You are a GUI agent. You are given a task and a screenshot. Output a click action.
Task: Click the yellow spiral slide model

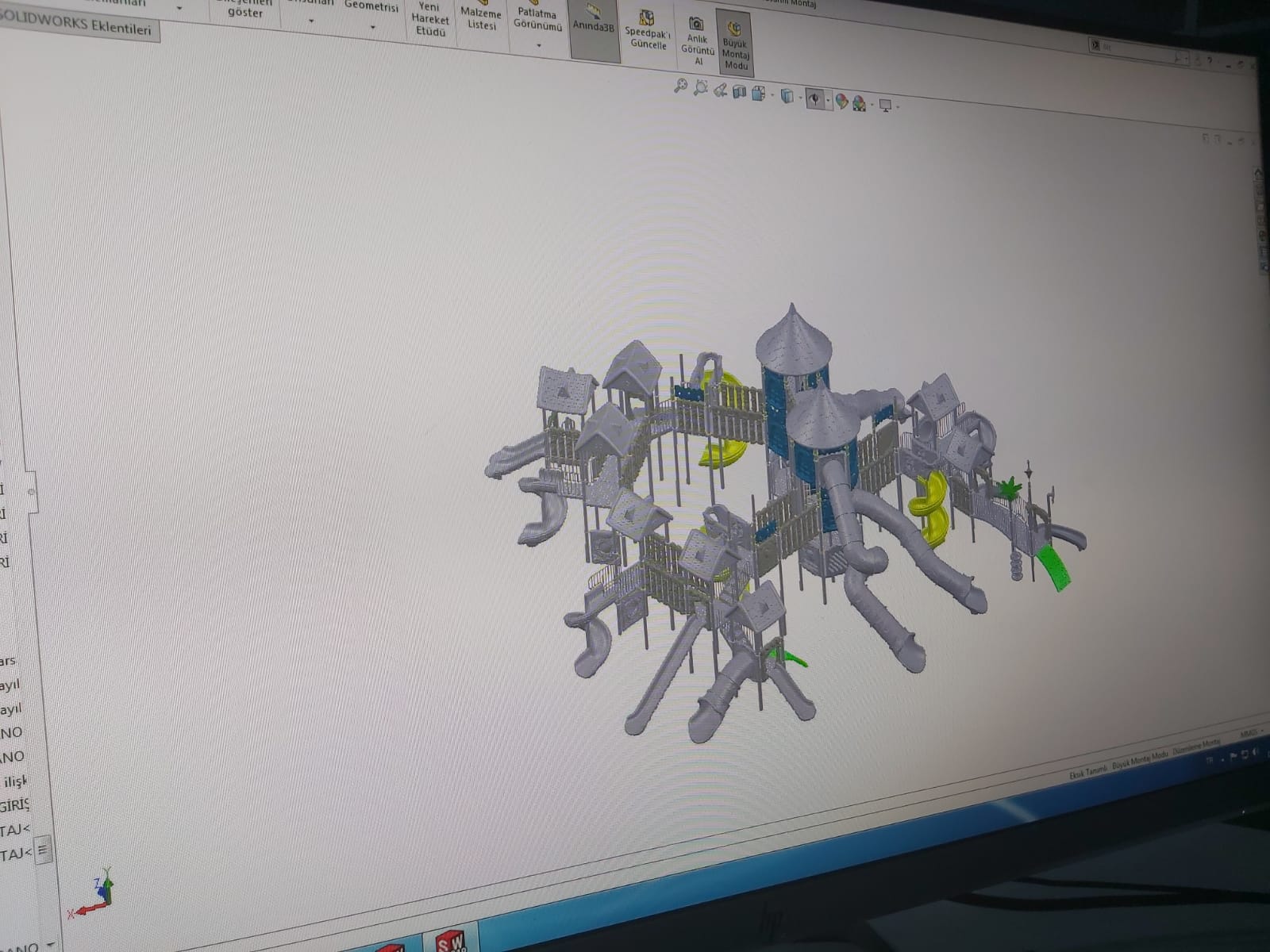931,507
